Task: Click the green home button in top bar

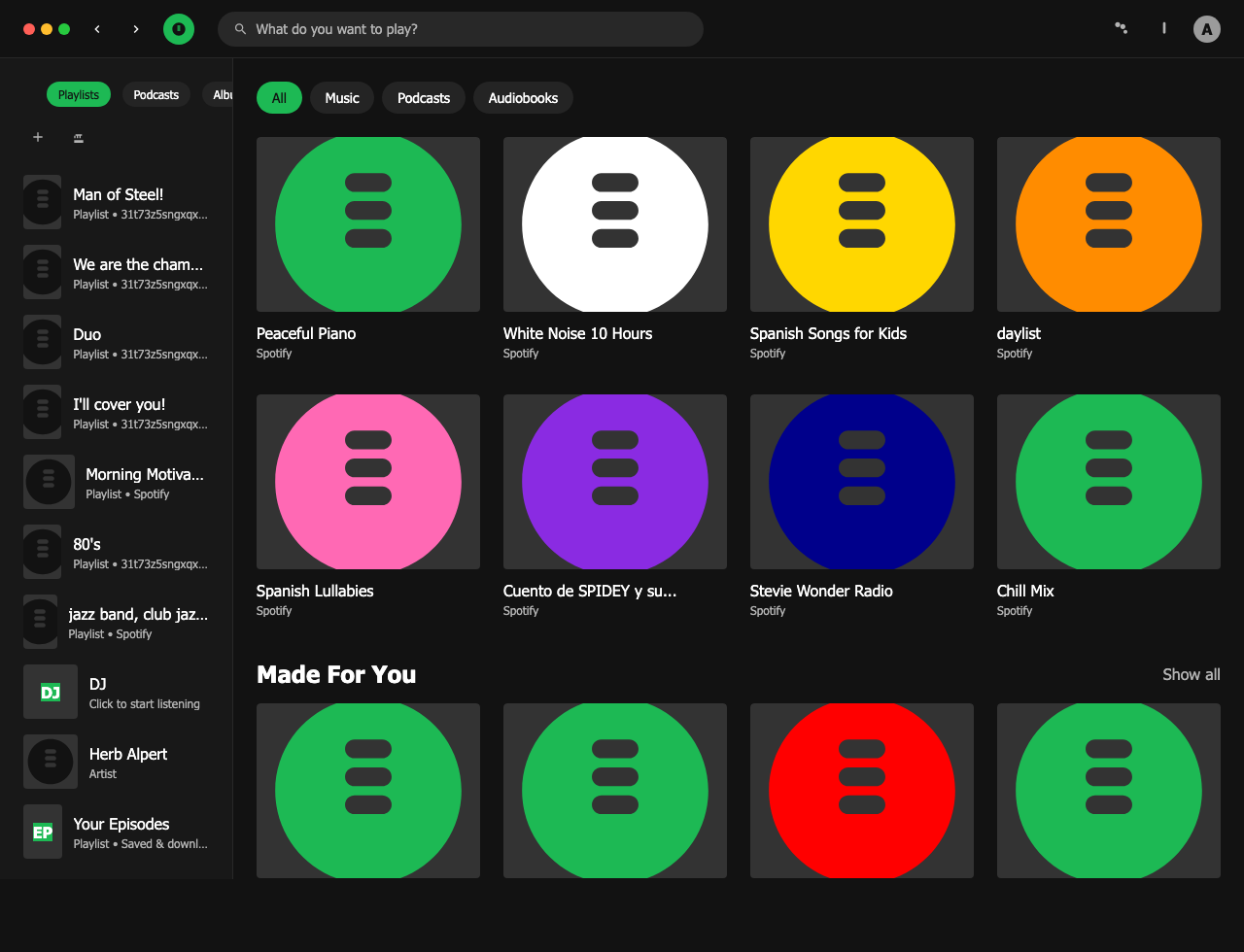Action: [179, 29]
